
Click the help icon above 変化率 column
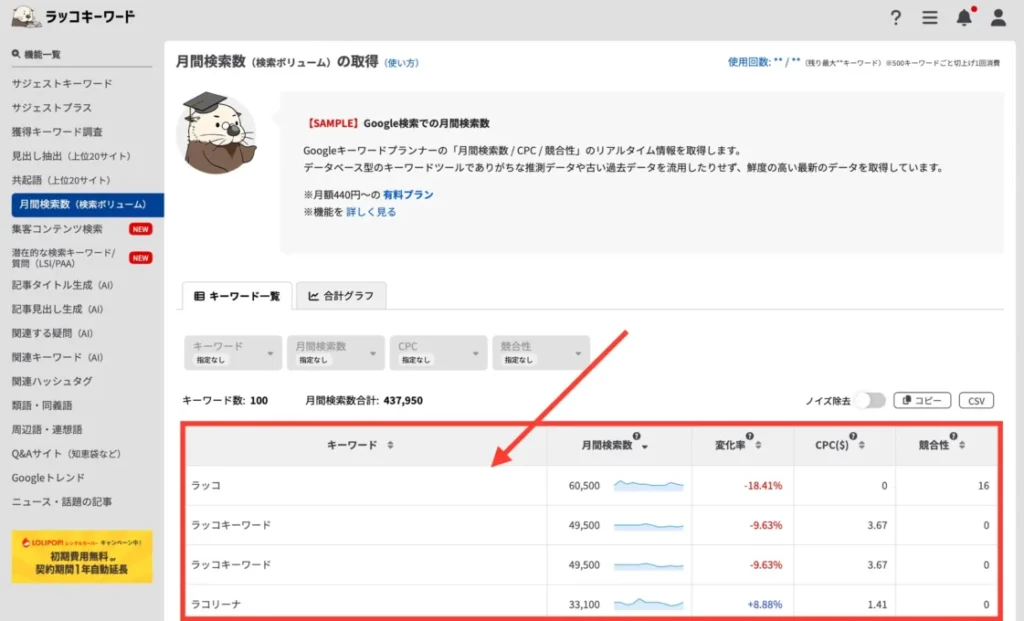point(749,436)
